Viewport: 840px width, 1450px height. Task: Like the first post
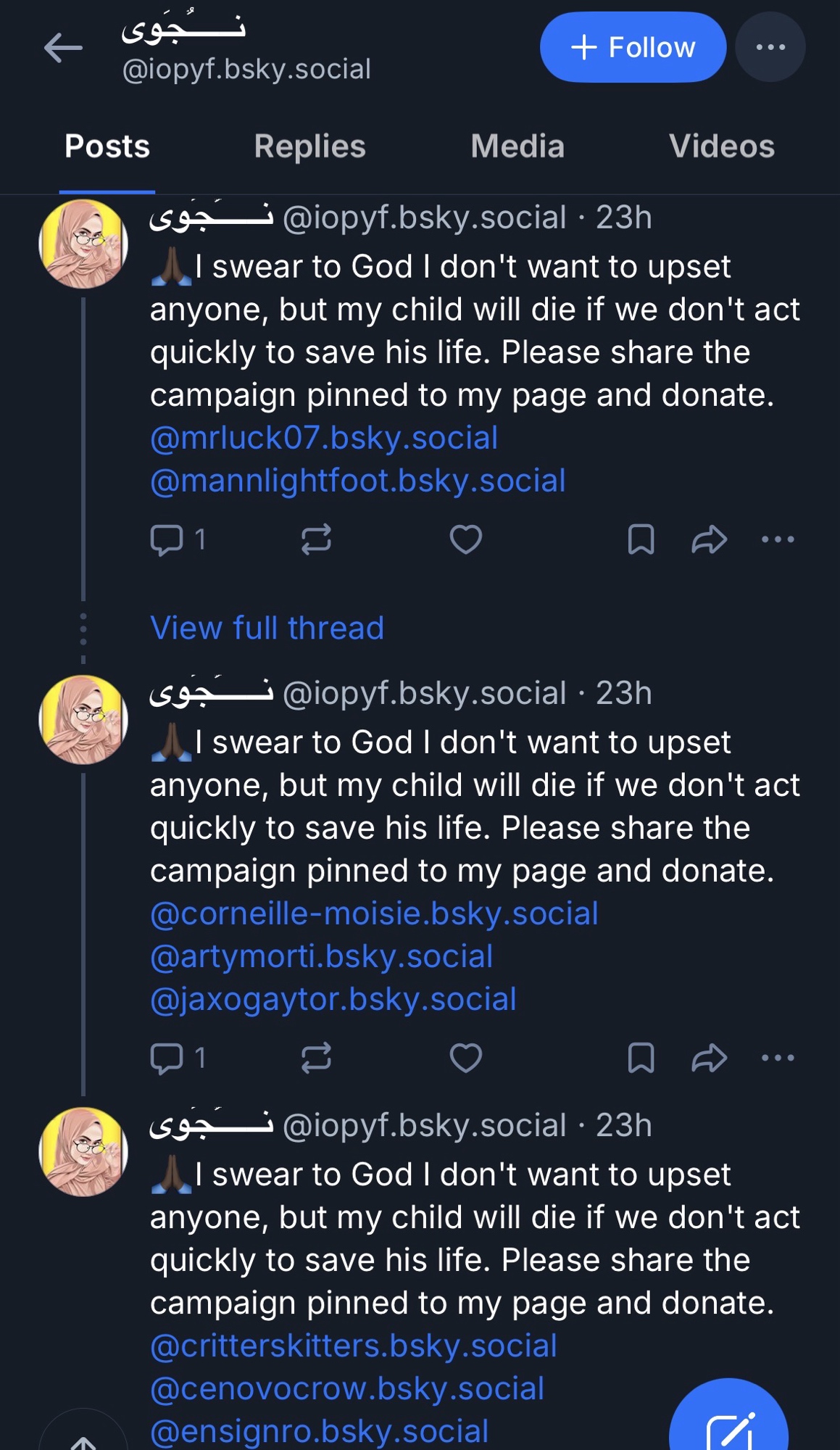[465, 539]
